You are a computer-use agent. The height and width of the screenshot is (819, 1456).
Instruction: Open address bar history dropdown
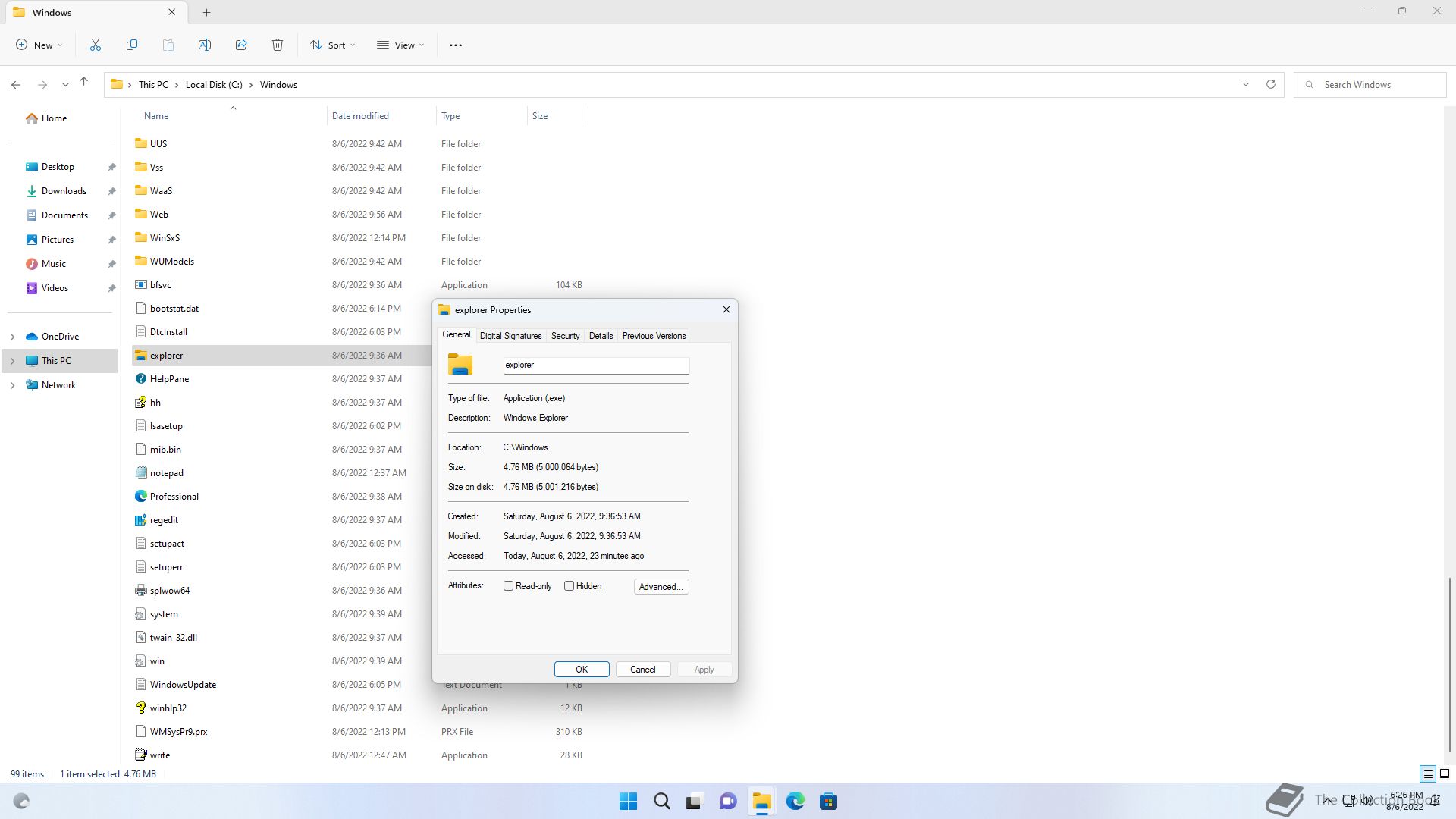point(1245,84)
